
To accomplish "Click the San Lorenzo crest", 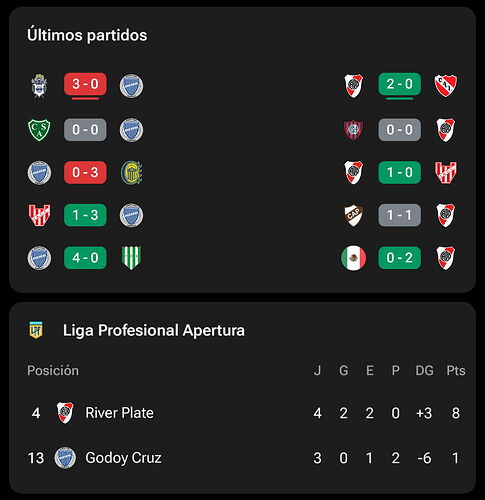I will coord(353,130).
